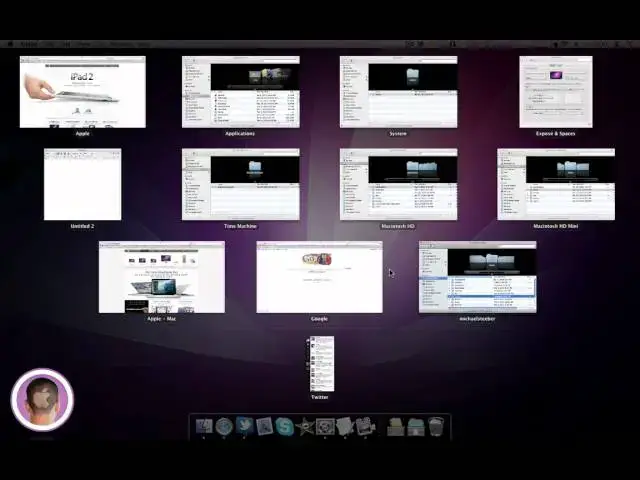640x480 pixels.
Task: Open the Trash in the Dock
Action: (x=436, y=427)
